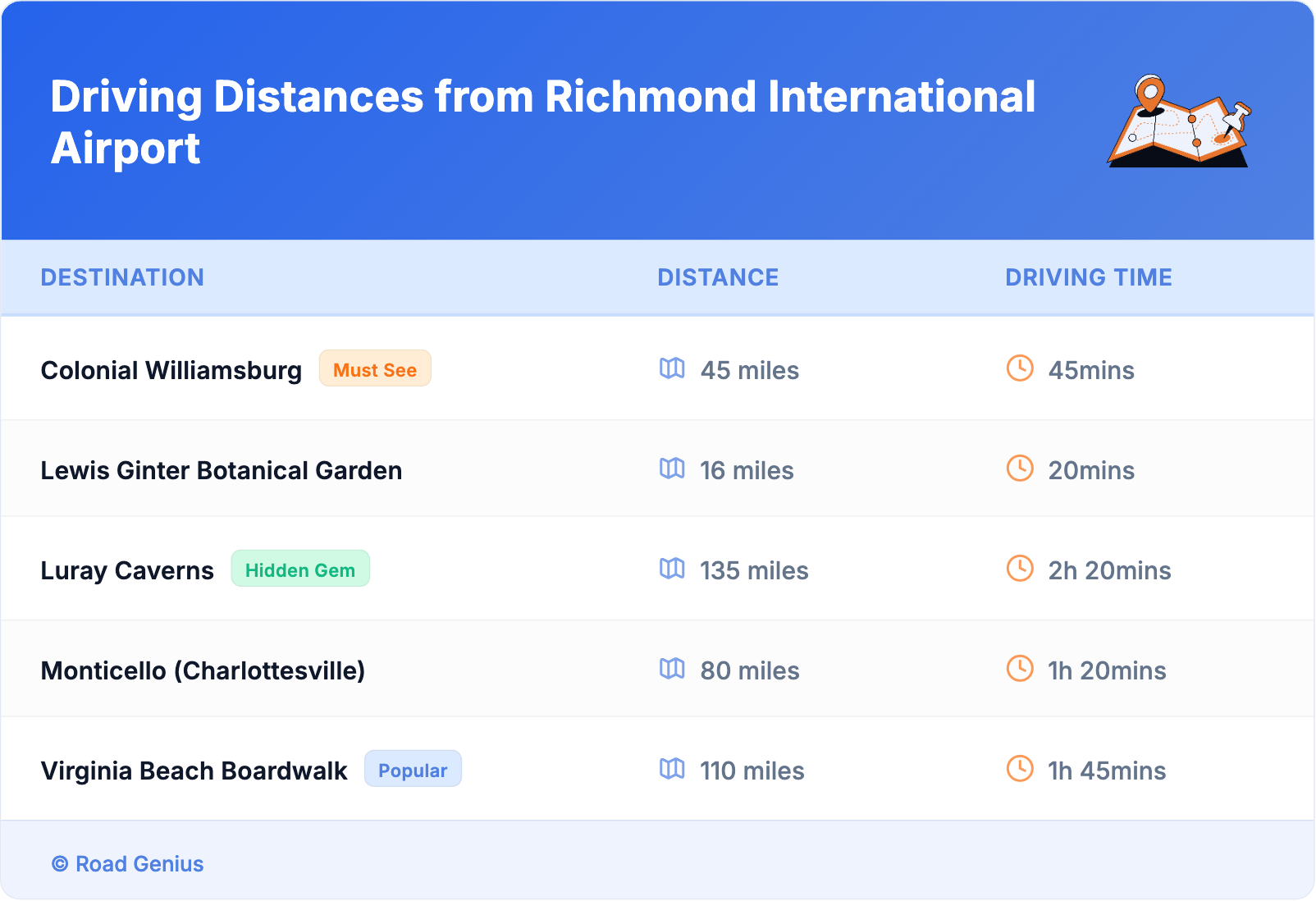This screenshot has height=901, width=1316.
Task: Select the Must See badge
Action: click(375, 369)
